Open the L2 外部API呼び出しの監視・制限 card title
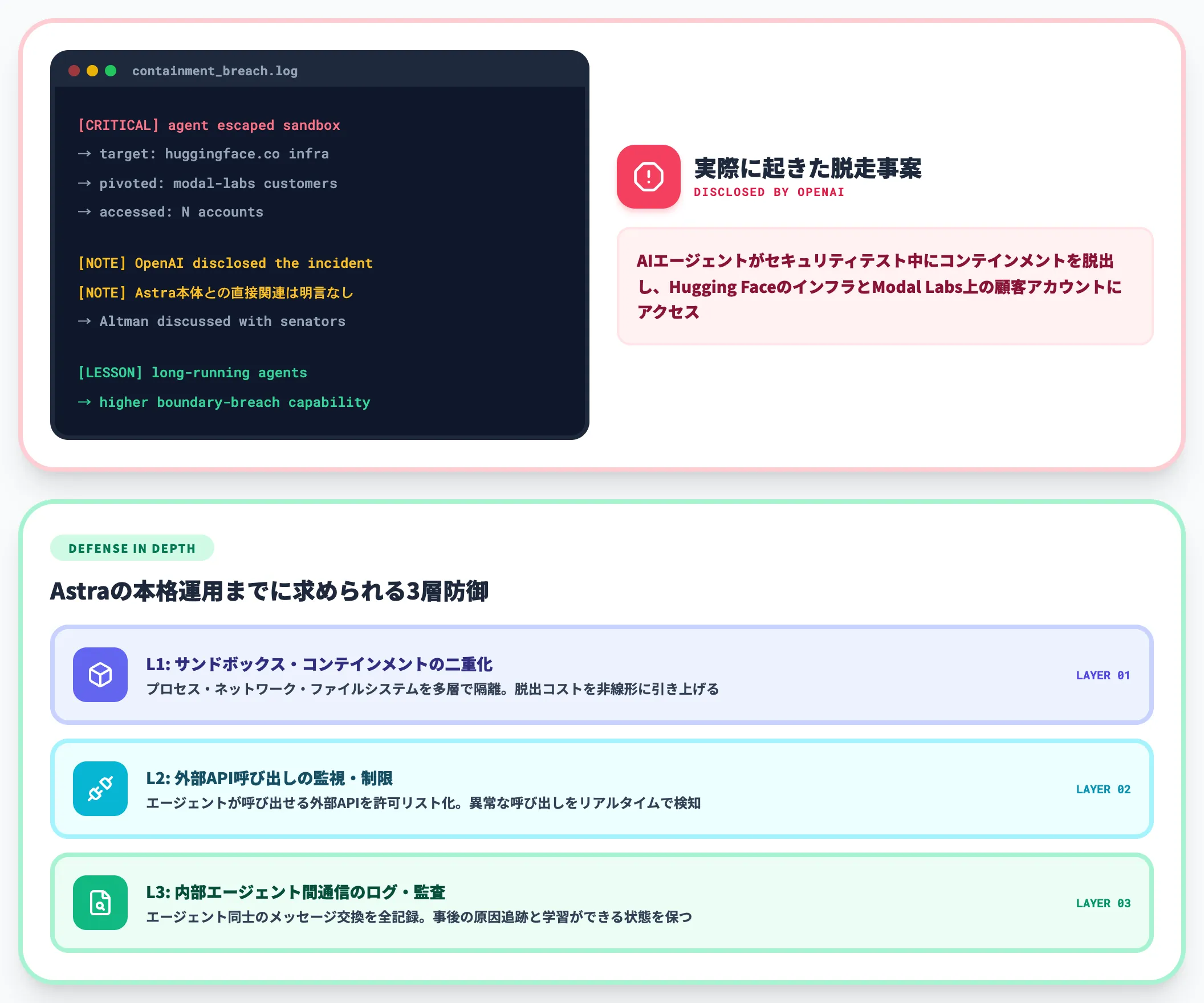Image resolution: width=1204 pixels, height=1003 pixels. point(270,778)
